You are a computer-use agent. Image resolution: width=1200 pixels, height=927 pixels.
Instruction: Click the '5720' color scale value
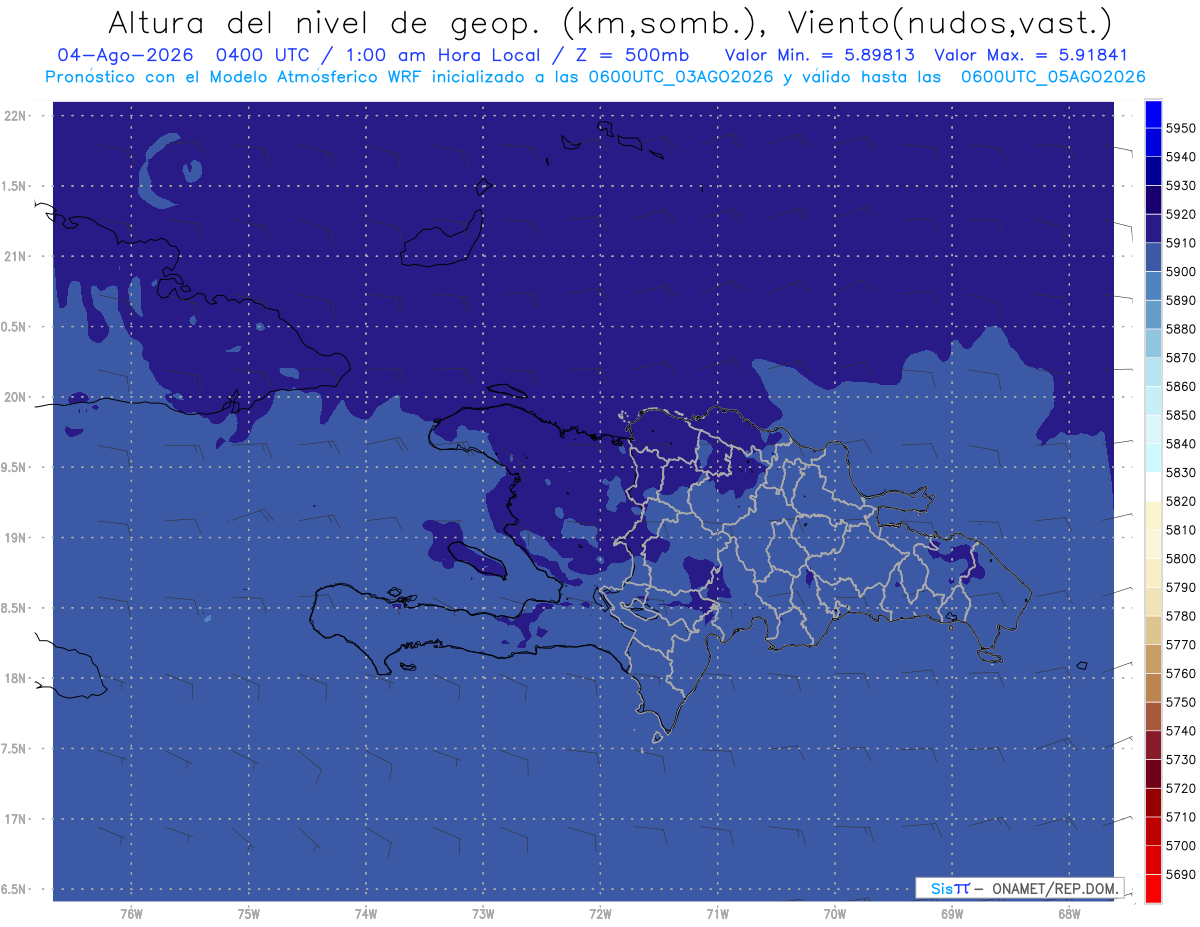(1180, 788)
